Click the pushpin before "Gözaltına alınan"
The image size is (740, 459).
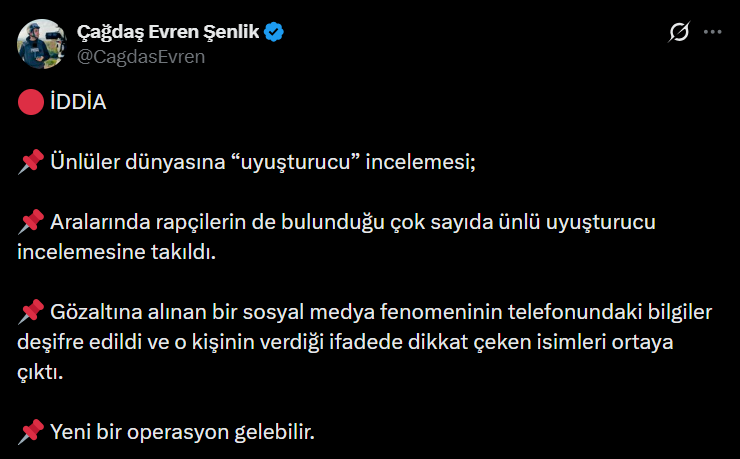(30, 313)
